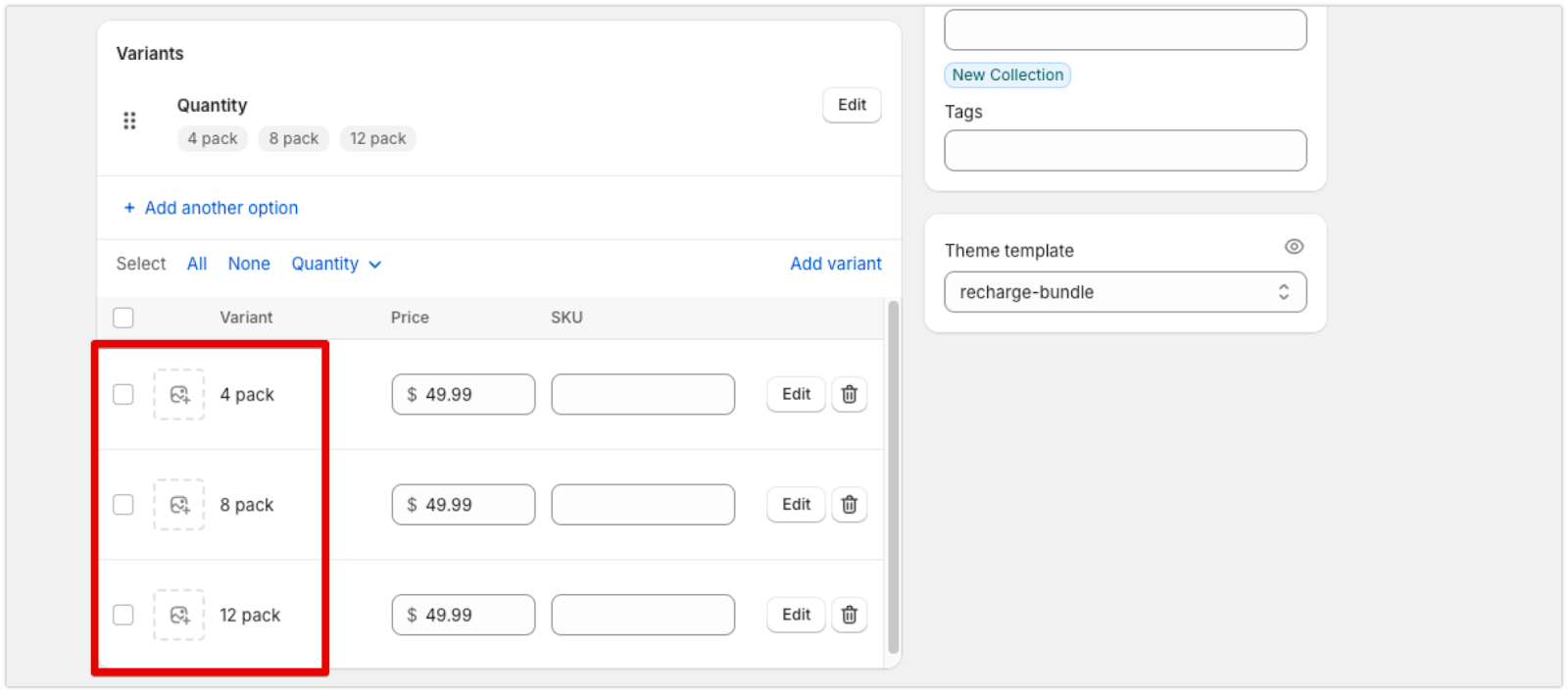Expand the Quantity selection filter dropdown
The height and width of the screenshot is (693, 1568).
[x=336, y=264]
